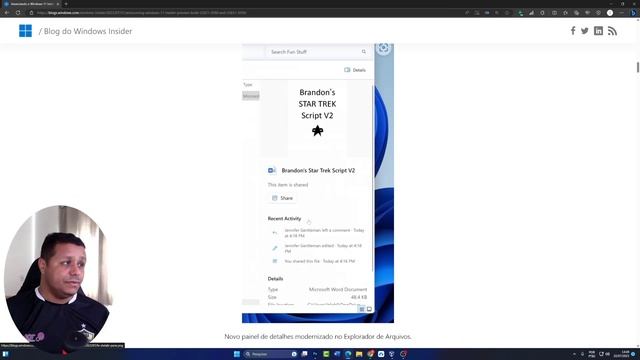Reload the page with refresh icon
Viewport: 640px width, 360px height.
(x=18, y=13)
